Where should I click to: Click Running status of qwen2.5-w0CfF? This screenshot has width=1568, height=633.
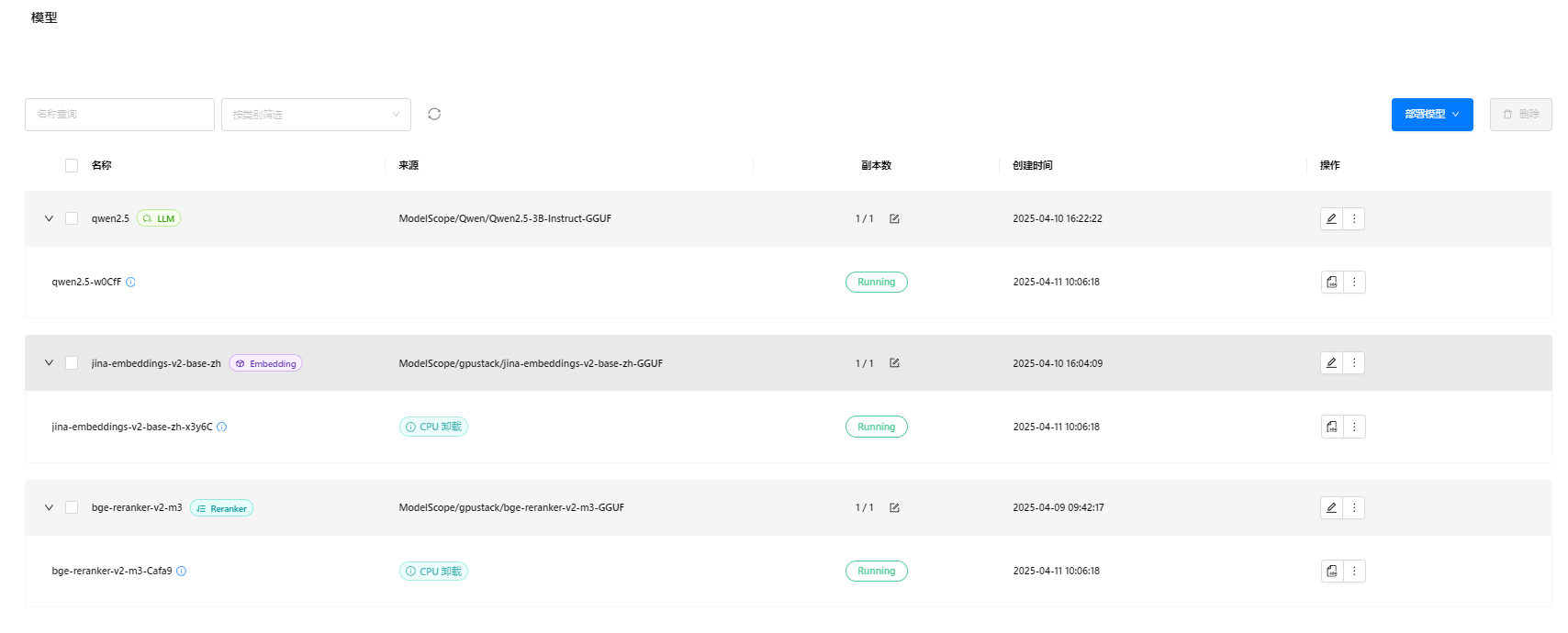[877, 282]
